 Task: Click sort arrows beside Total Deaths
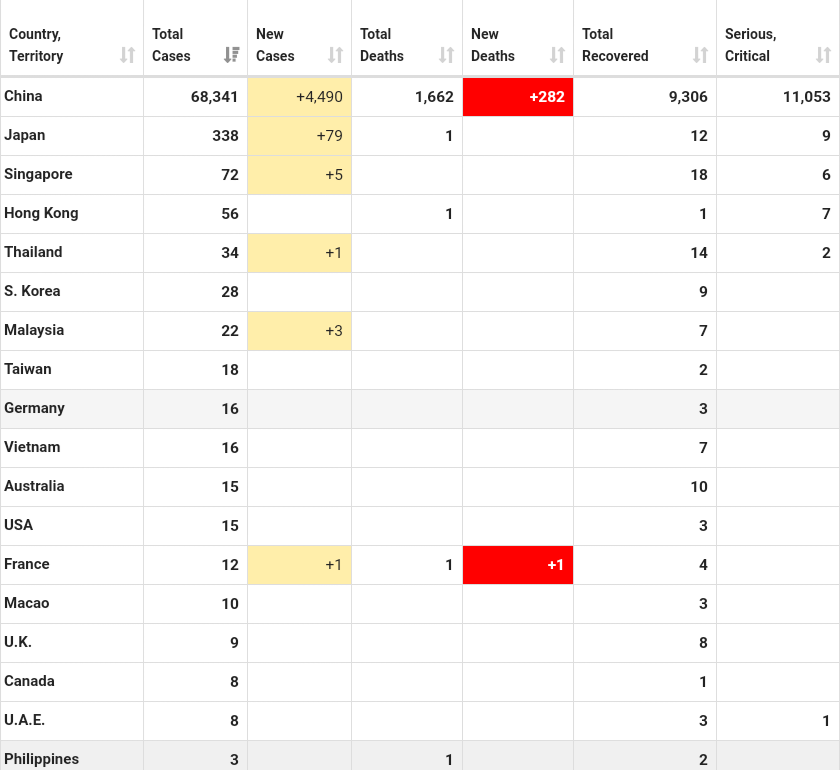pyautogui.click(x=446, y=55)
